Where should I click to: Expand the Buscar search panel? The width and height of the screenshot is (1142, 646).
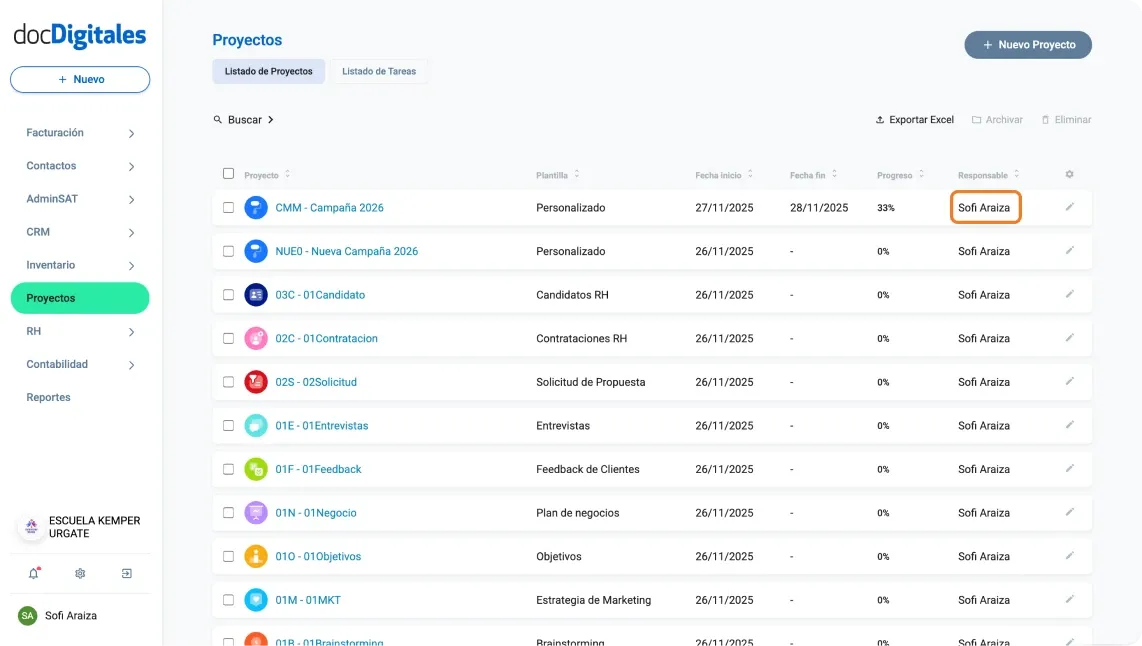tap(243, 120)
